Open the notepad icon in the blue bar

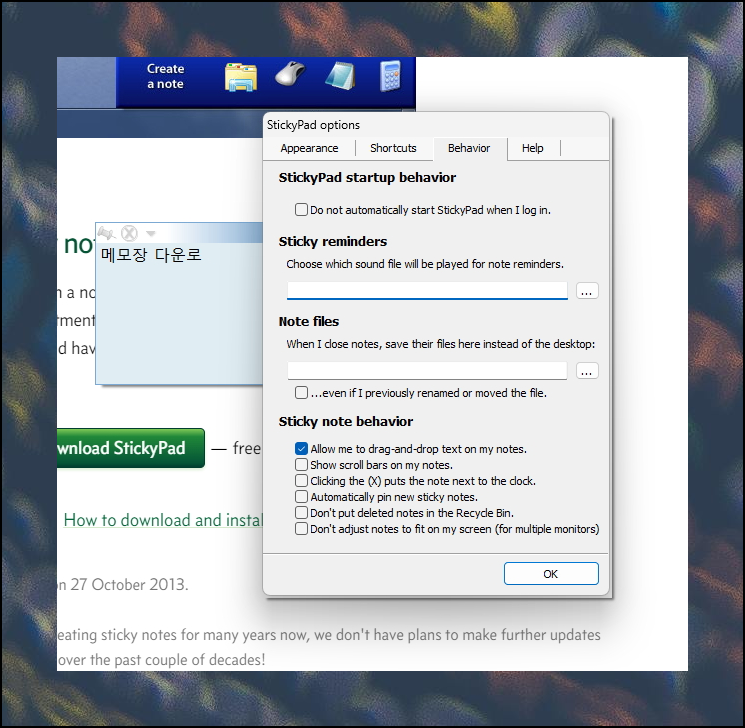[x=341, y=76]
